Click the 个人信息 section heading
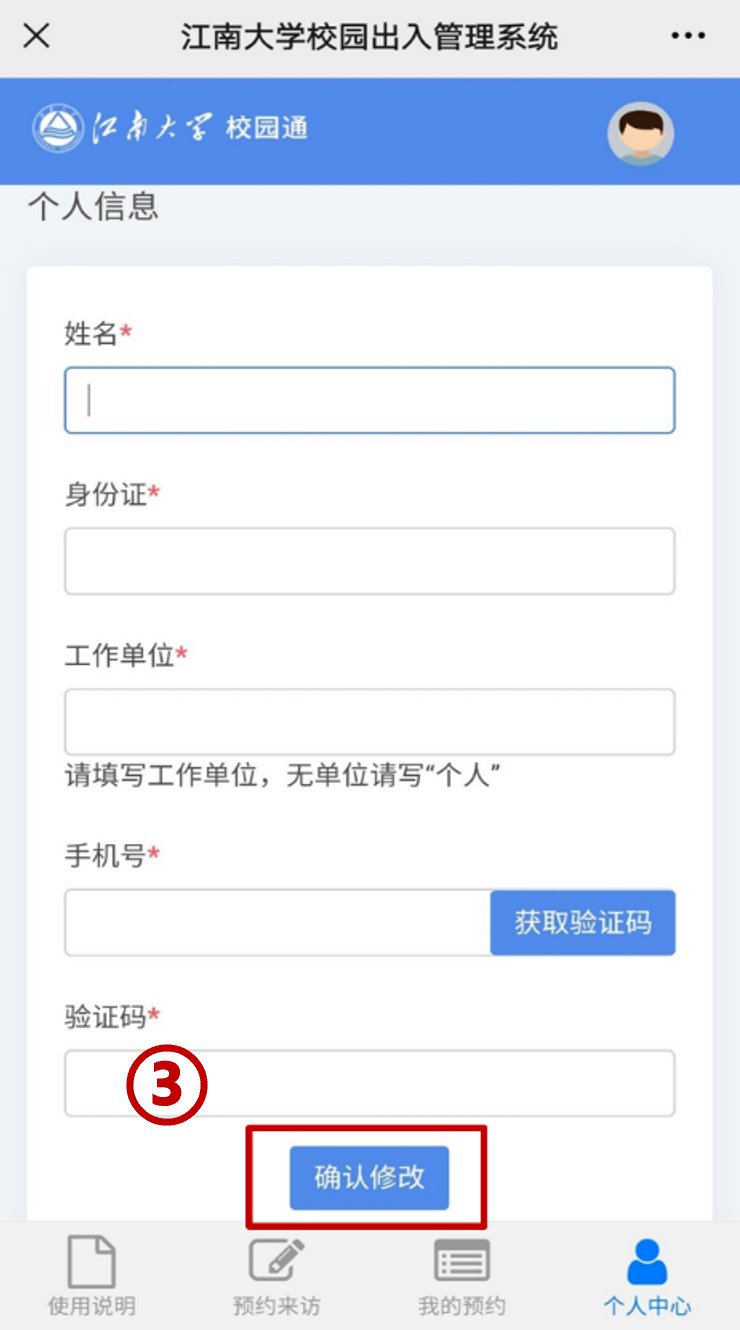This screenshot has height=1330, width=740. click(93, 206)
